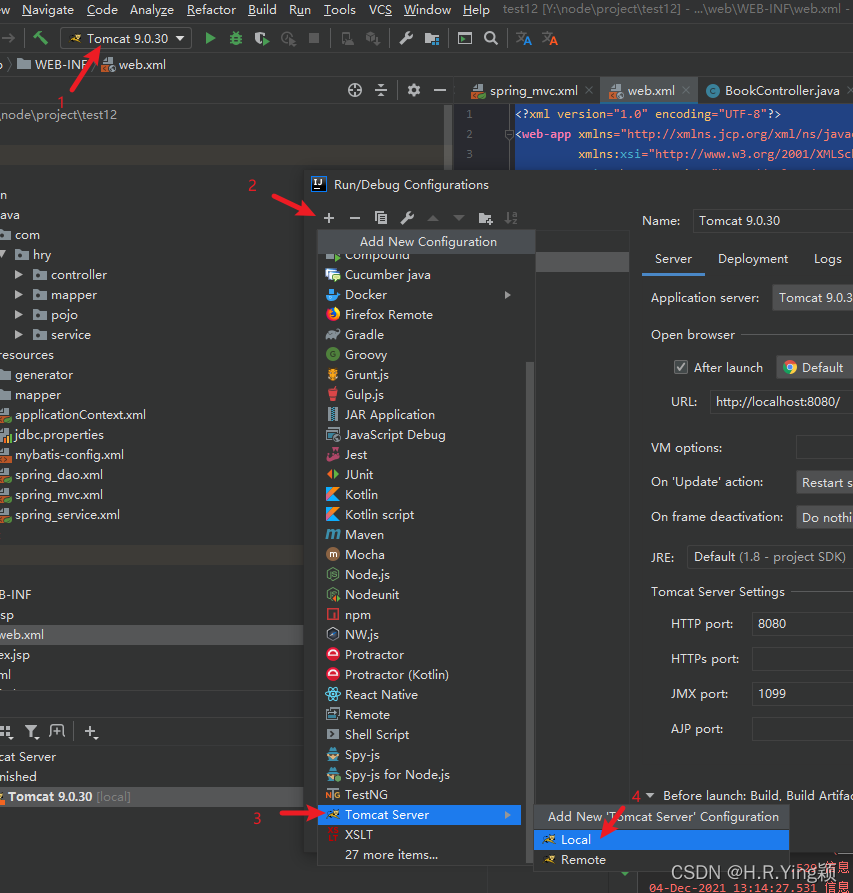Open the Refactor menu
Image resolution: width=853 pixels, height=893 pixels.
pyautogui.click(x=211, y=10)
